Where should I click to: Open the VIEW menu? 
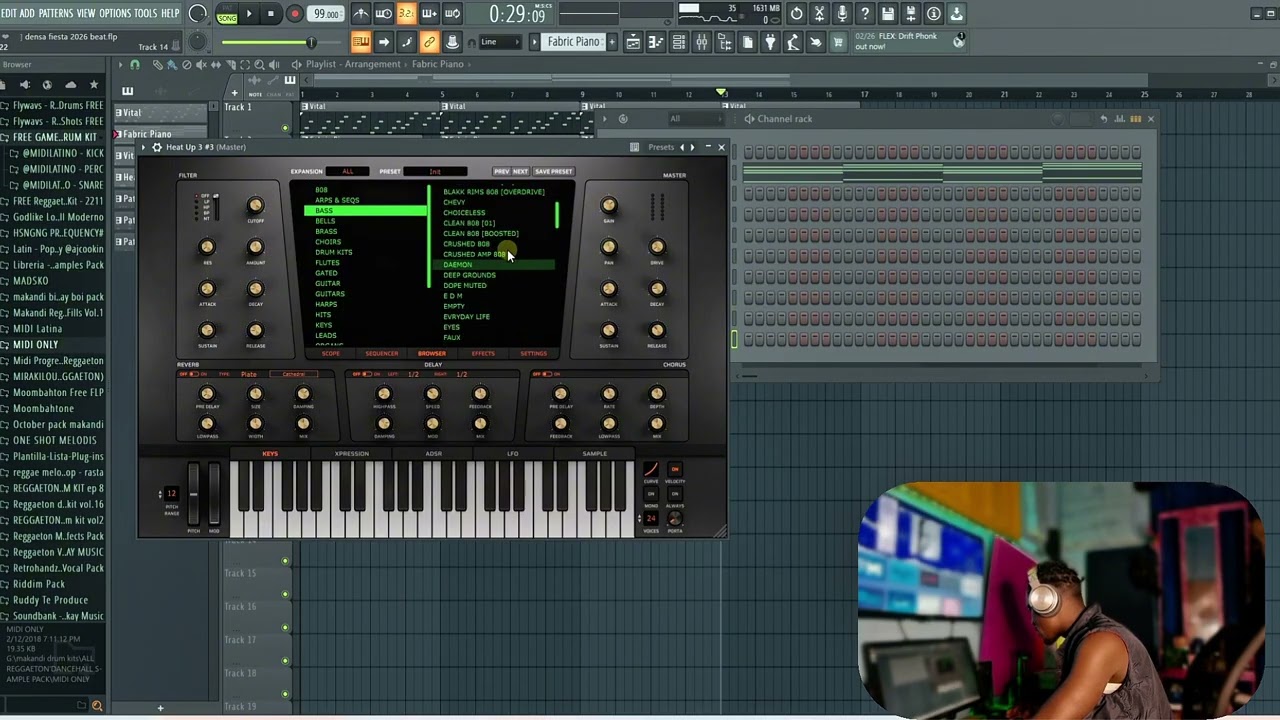(x=86, y=13)
